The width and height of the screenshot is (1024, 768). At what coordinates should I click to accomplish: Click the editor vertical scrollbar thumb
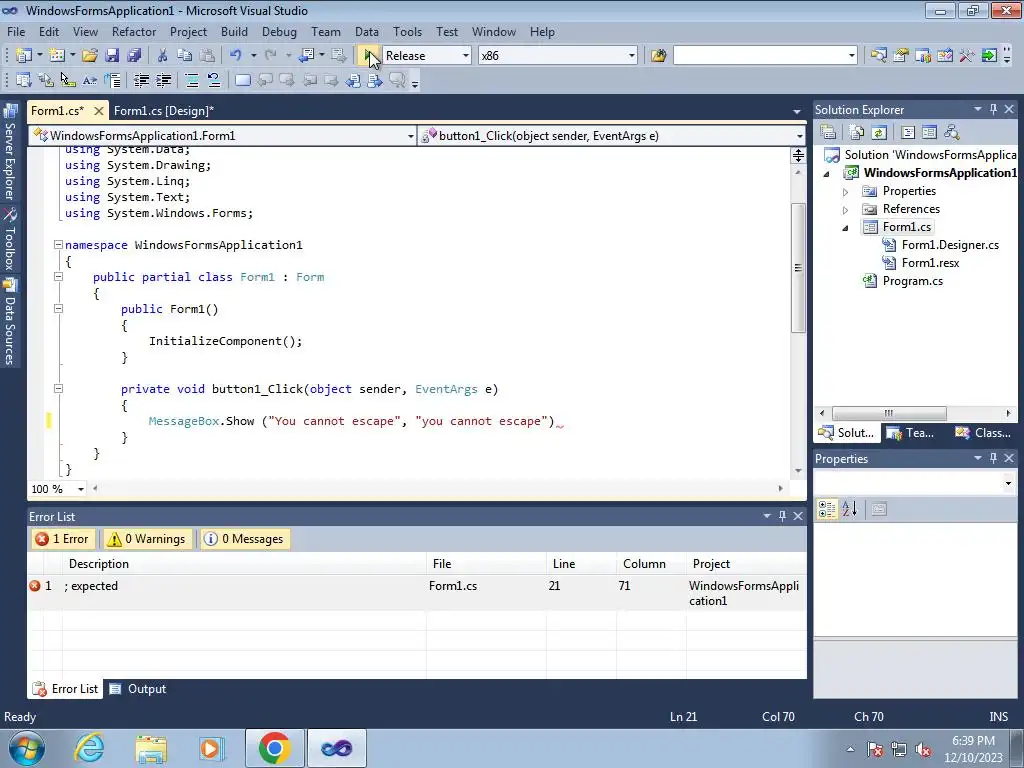[x=798, y=268]
